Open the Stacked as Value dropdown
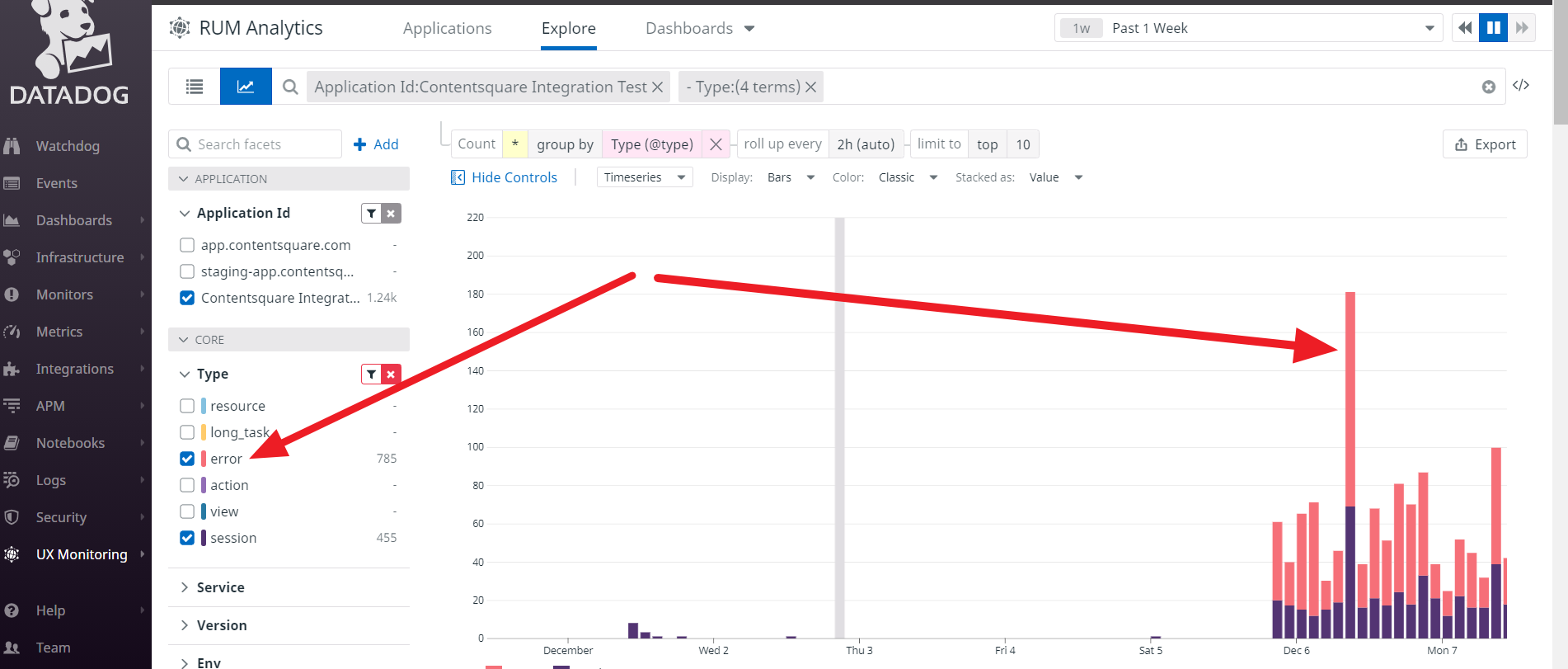1568x669 pixels. (x=1055, y=177)
